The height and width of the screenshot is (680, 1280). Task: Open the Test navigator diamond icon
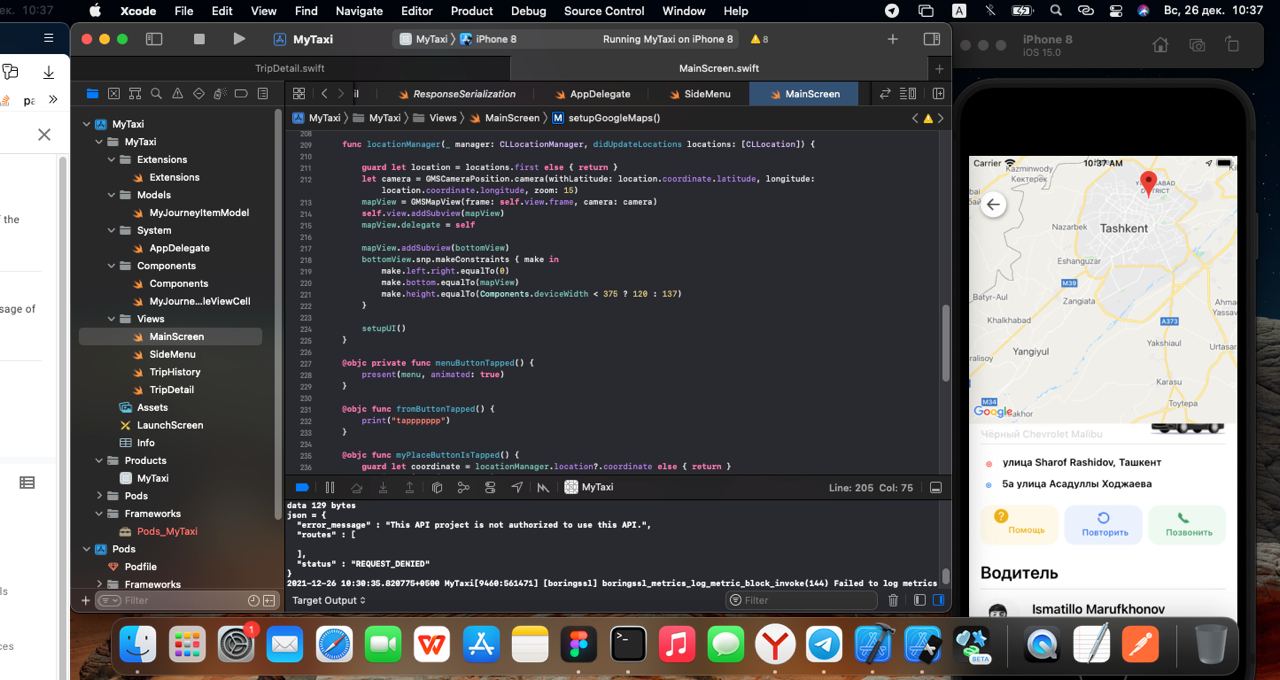coord(199,93)
